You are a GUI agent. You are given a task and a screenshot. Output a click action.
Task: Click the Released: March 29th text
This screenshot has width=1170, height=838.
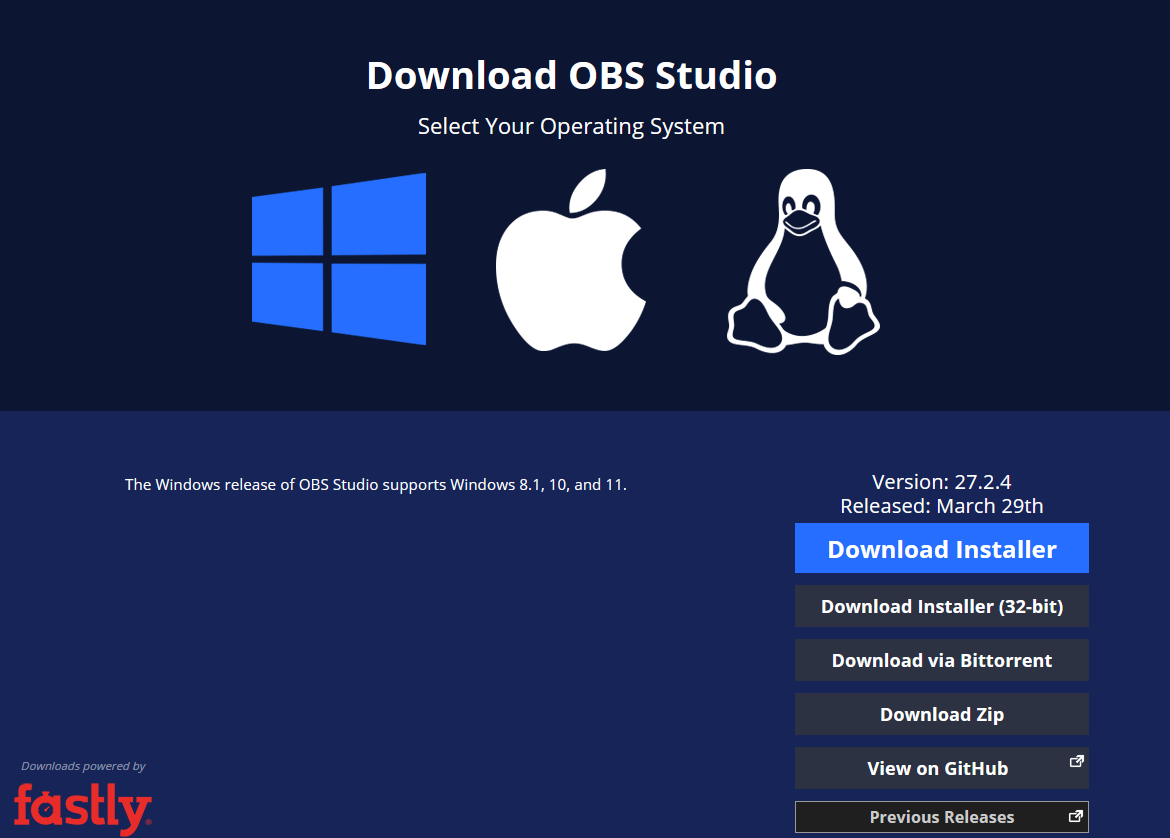(942, 506)
